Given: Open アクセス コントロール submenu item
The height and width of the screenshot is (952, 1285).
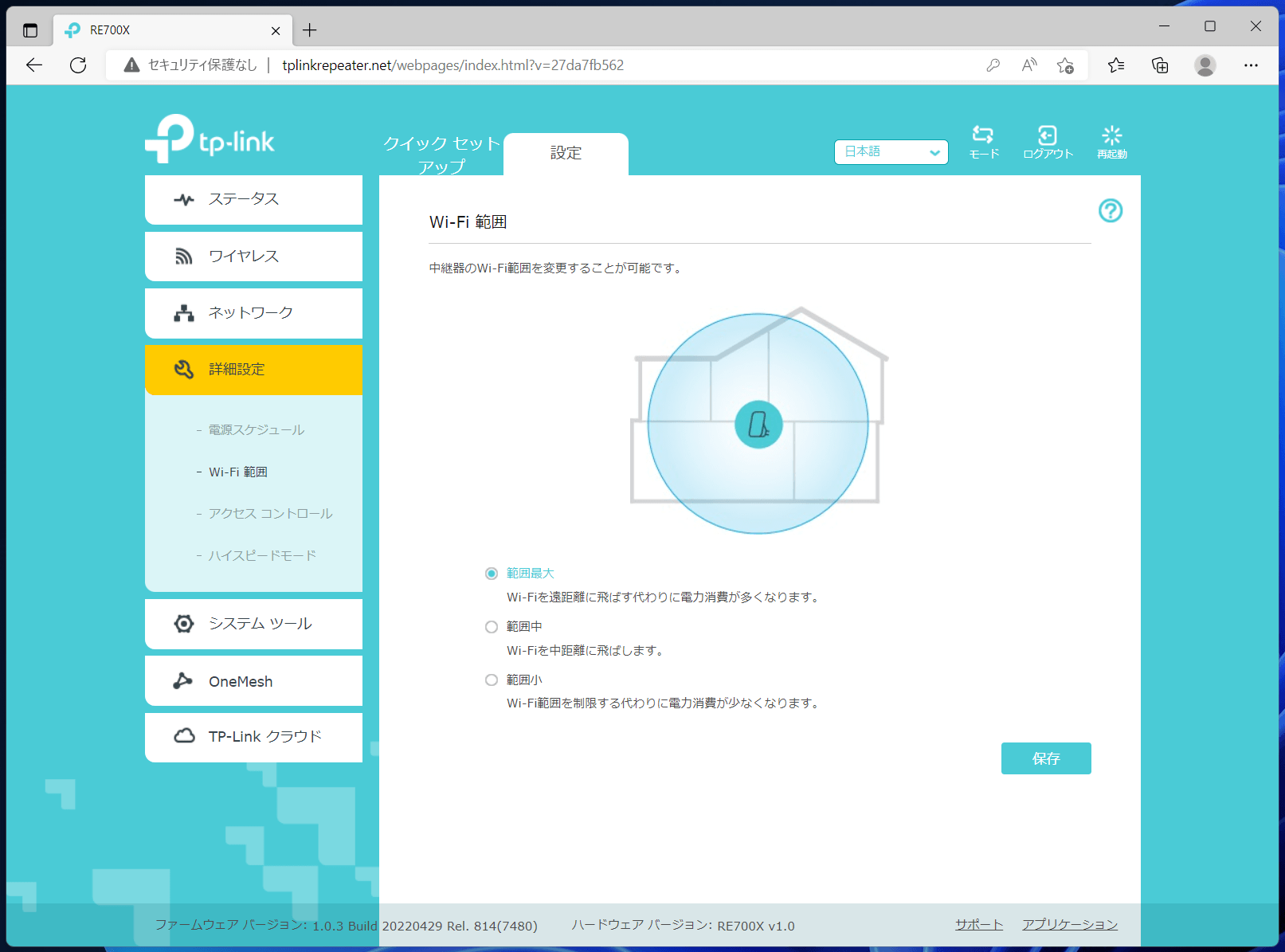Looking at the screenshot, I should pyautogui.click(x=270, y=514).
